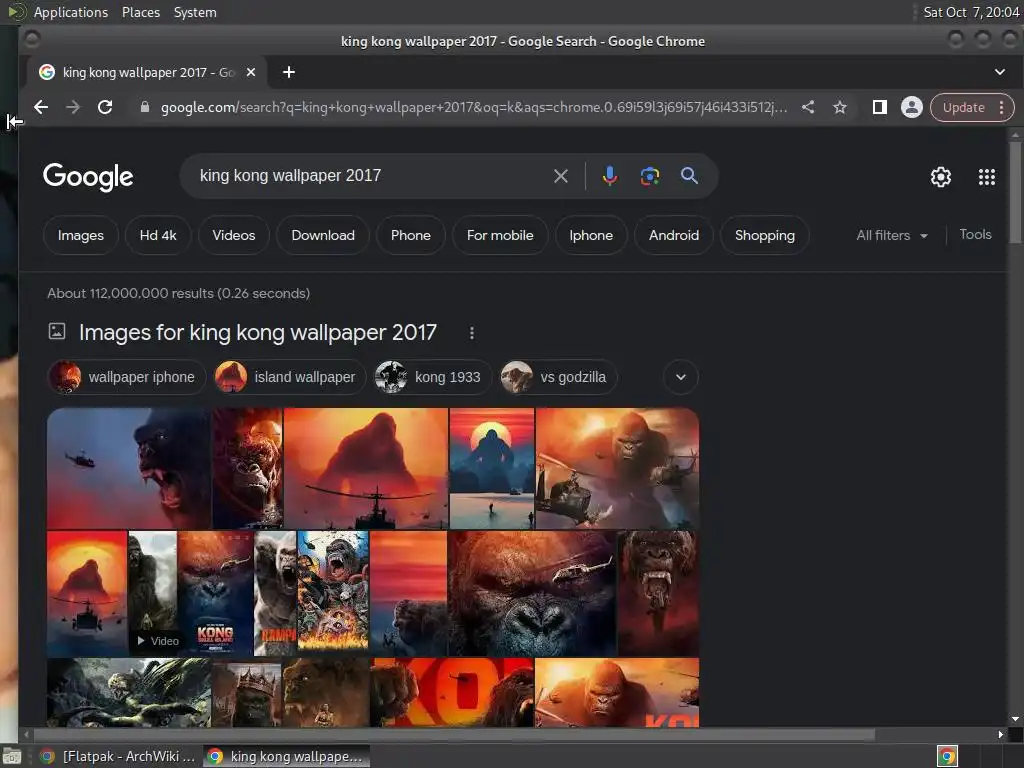Open Google quick settings gear
Viewport: 1024px width, 768px height.
(x=940, y=177)
